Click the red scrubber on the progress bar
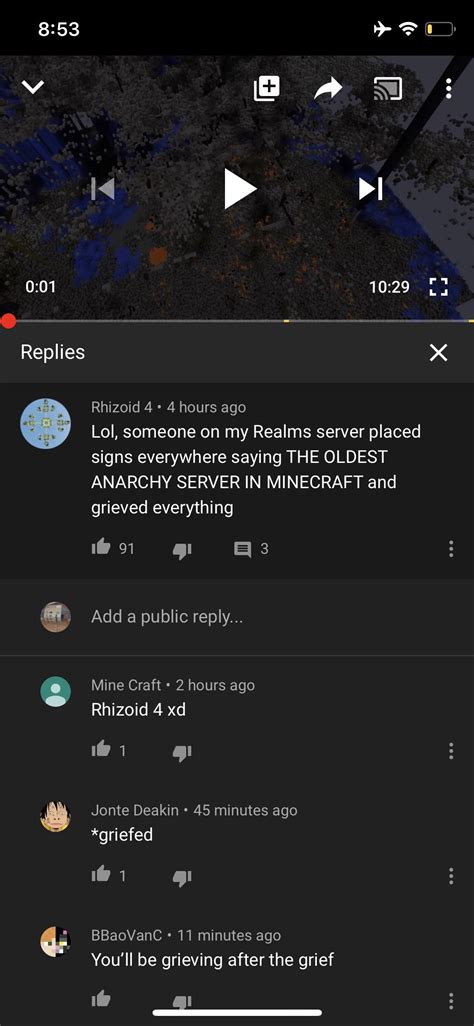The height and width of the screenshot is (1026, 474). [8, 321]
